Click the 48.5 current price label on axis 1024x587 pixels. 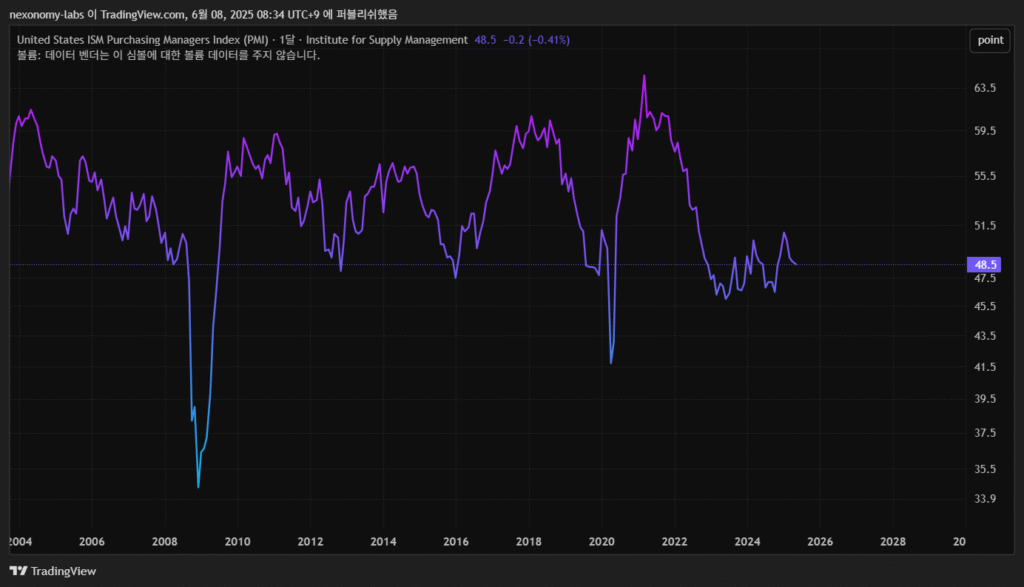click(984, 265)
